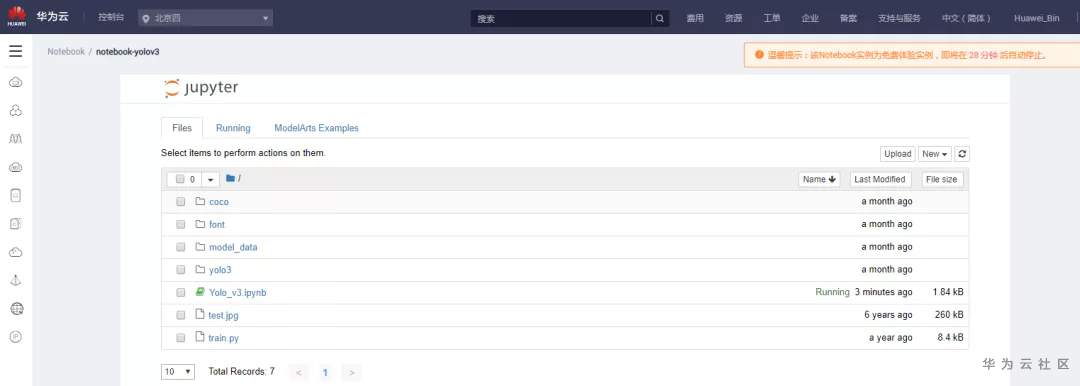This screenshot has height=386, width=1080.
Task: Switch to the Running tab
Action: [233, 128]
